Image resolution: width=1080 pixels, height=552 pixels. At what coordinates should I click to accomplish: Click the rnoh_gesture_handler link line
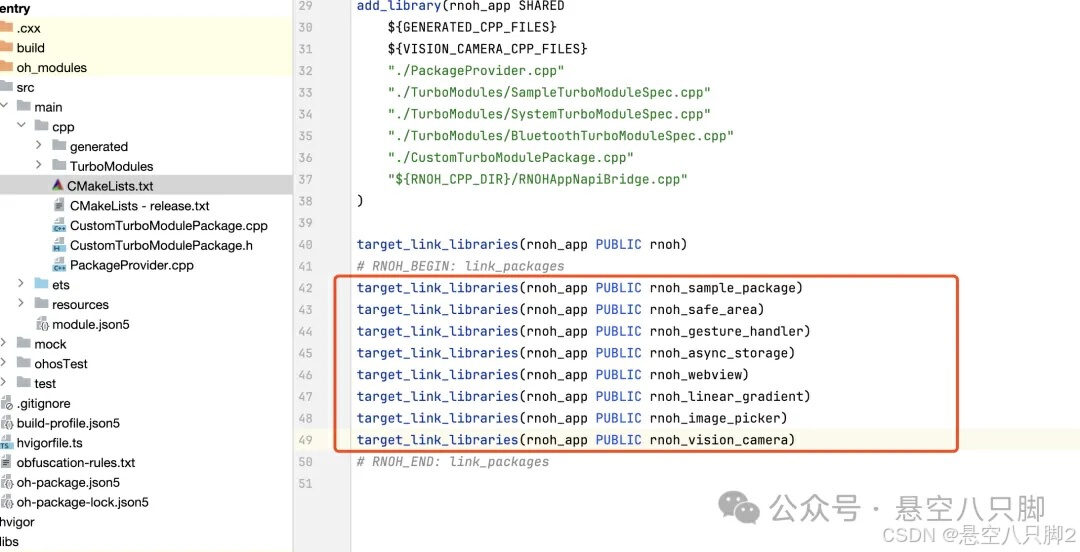click(583, 331)
